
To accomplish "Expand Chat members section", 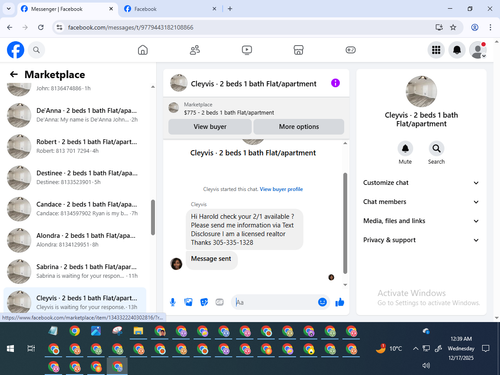I will pyautogui.click(x=421, y=202).
